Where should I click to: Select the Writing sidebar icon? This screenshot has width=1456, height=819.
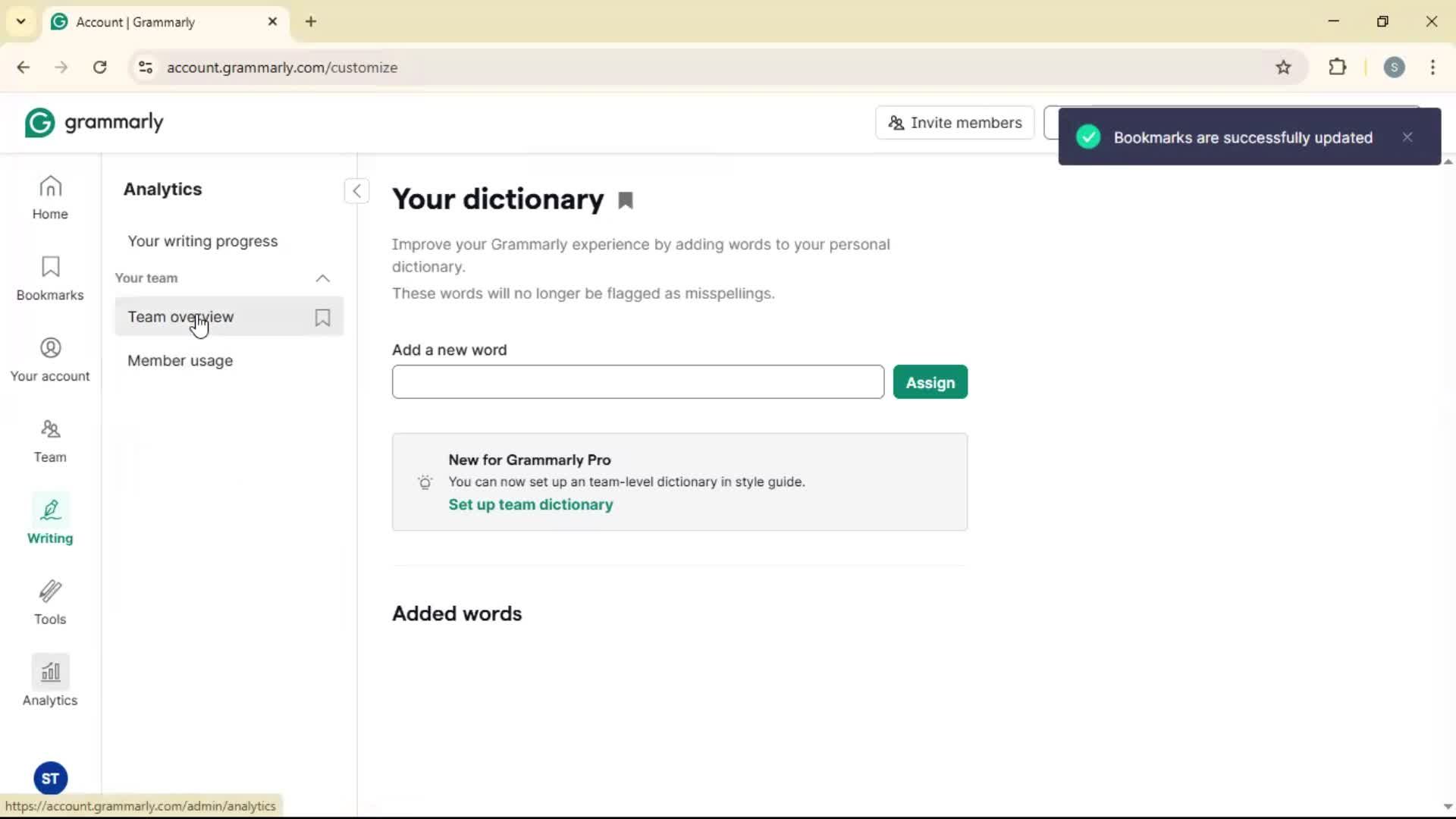tap(50, 521)
